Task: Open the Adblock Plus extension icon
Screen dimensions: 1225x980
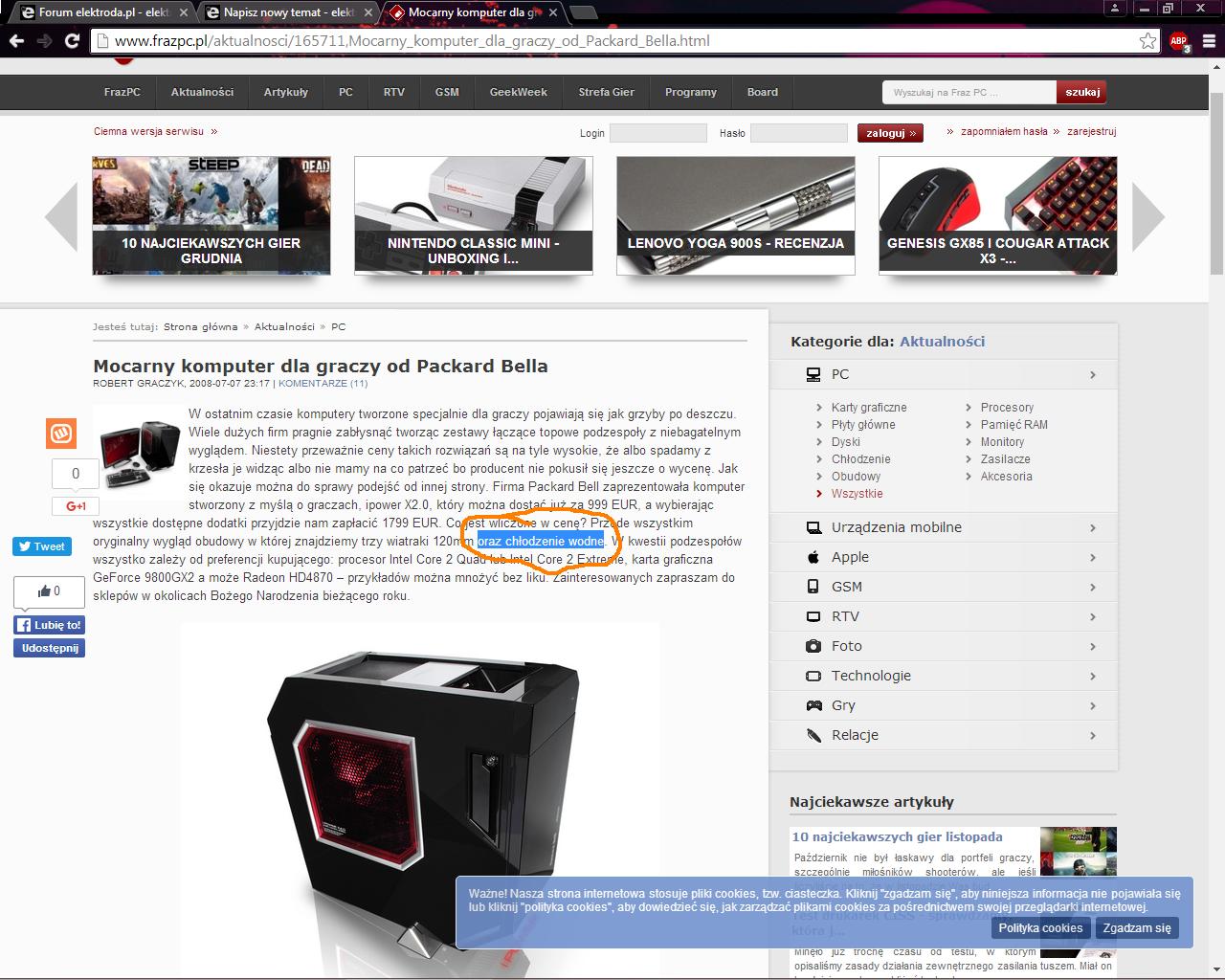Action: [1179, 41]
